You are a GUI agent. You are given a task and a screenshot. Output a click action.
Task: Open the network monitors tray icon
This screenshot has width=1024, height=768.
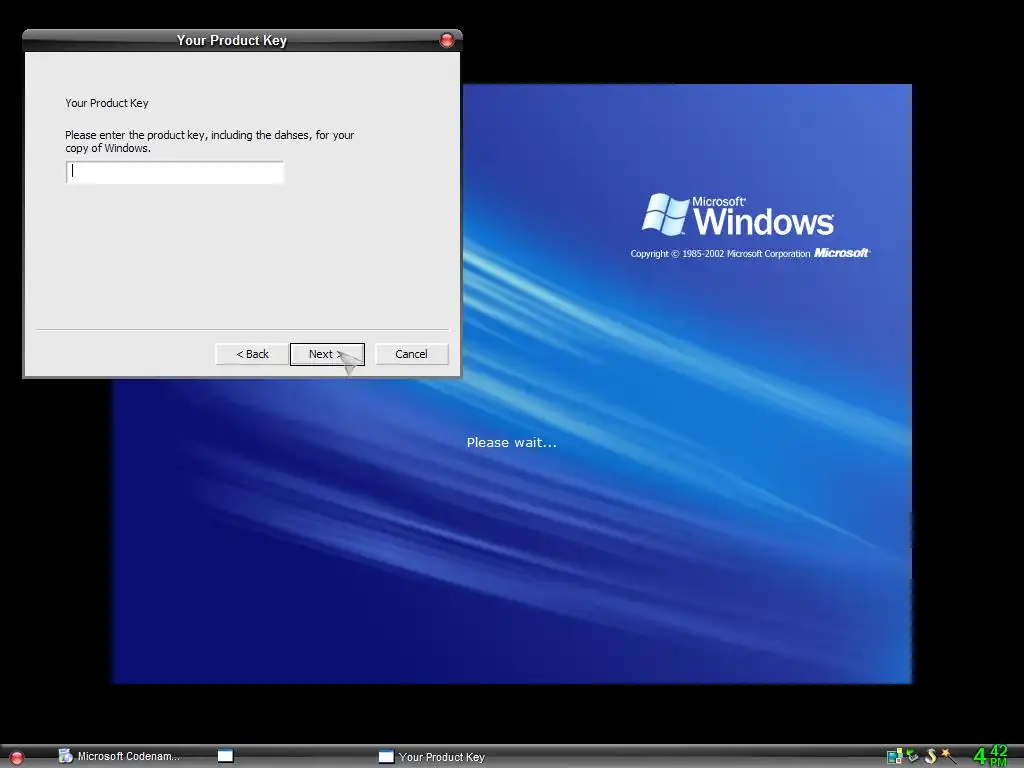(895, 756)
